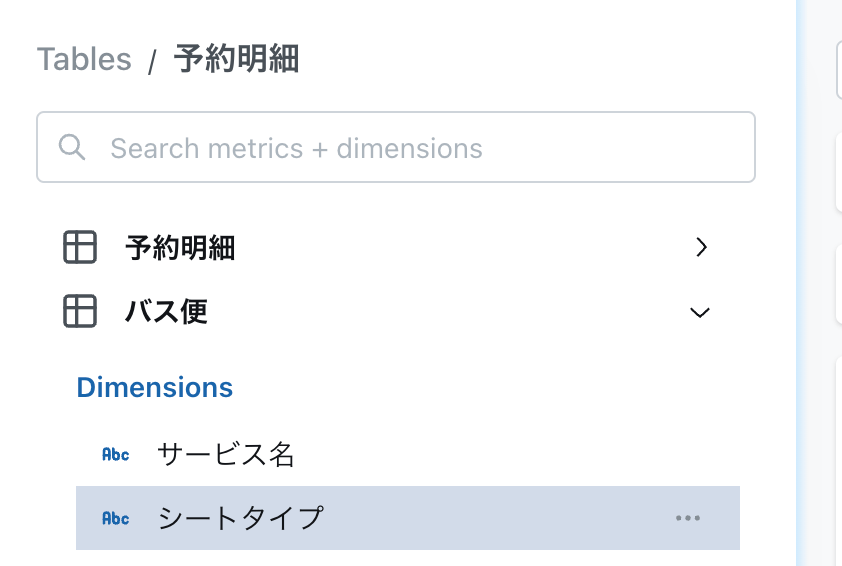Click the table grid icon beside バス便
842x566 pixels.
point(80,311)
